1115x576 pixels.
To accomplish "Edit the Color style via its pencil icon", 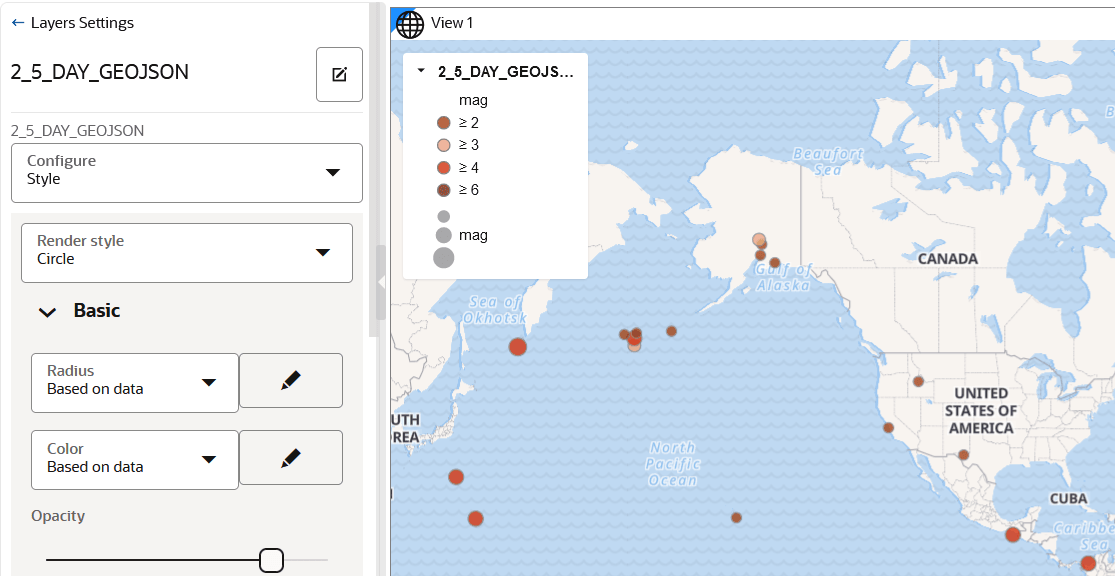I will pyautogui.click(x=290, y=459).
